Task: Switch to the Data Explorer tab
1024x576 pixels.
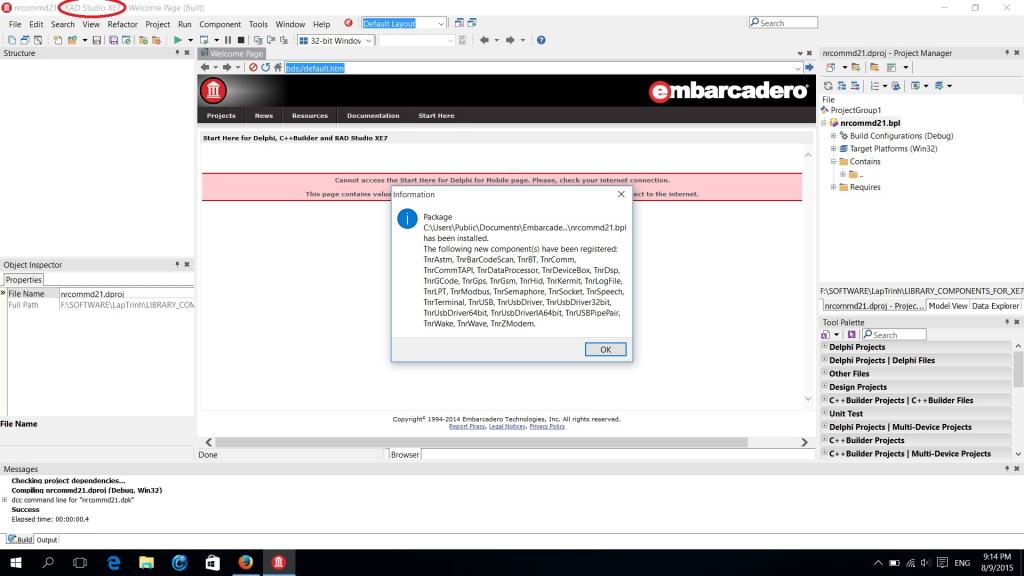Action: pos(995,306)
